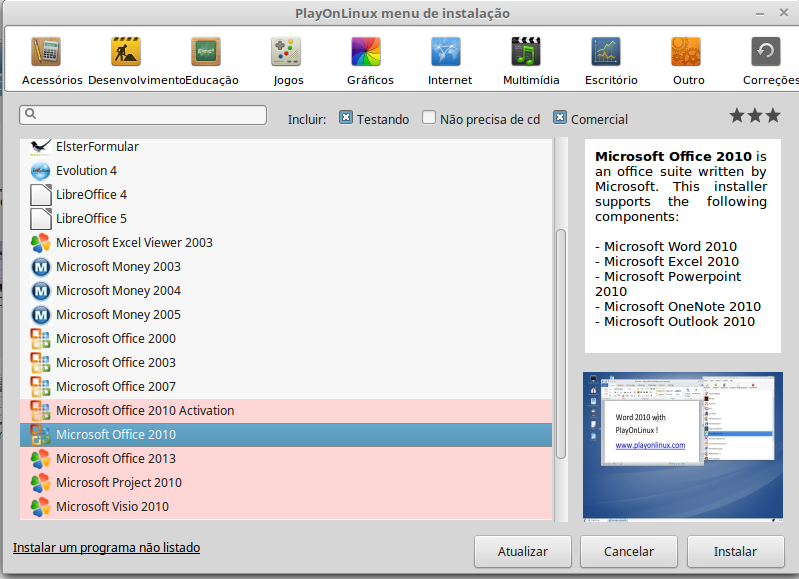Viewport: 799px width, 579px height.
Task: Select the Desenvolvimento category icon
Action: pos(126,59)
